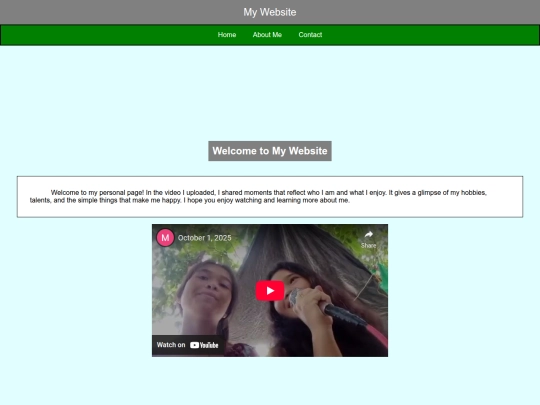Open the Contact navigation link

(310, 35)
